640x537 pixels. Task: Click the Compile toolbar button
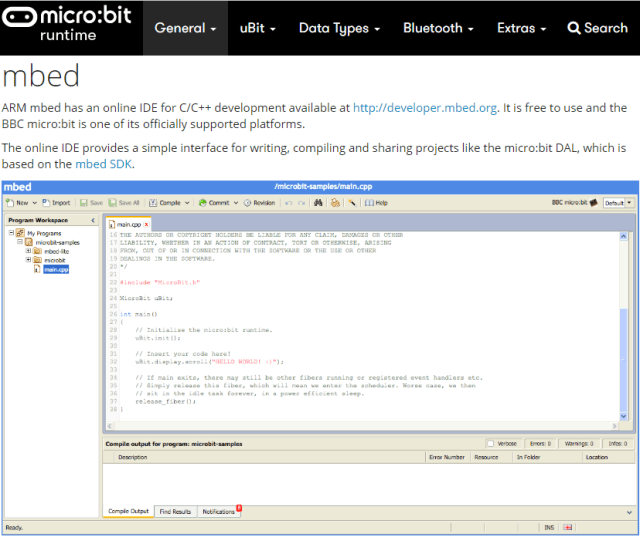pyautogui.click(x=170, y=202)
